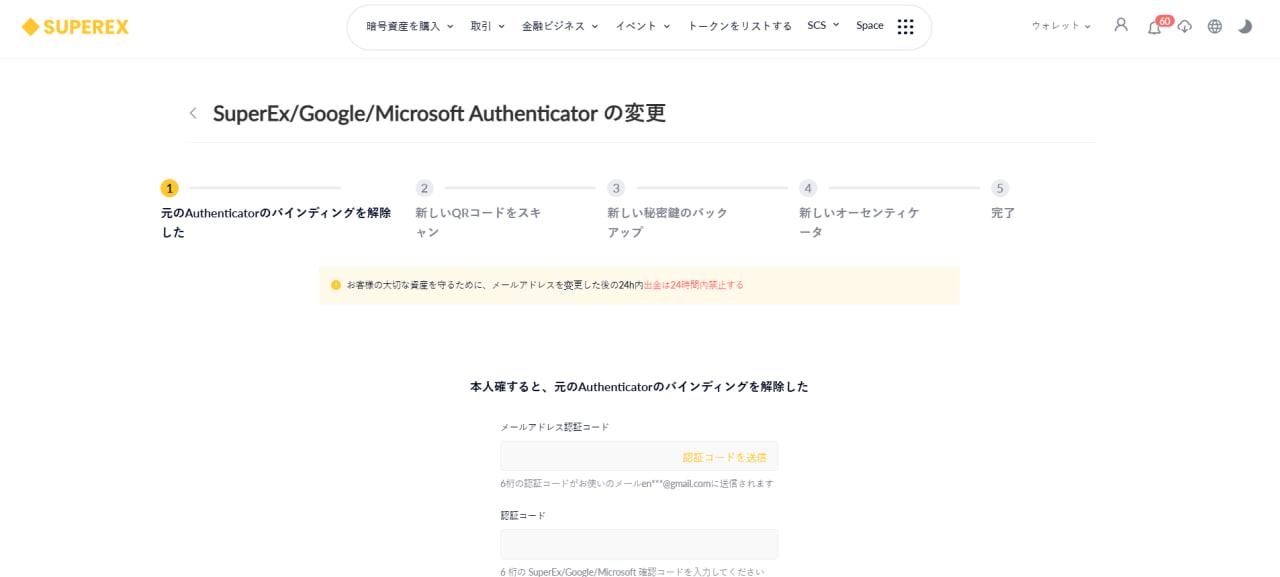This screenshot has height=577, width=1280.
Task: Click the back arrow beside the page title
Action: tap(193, 113)
